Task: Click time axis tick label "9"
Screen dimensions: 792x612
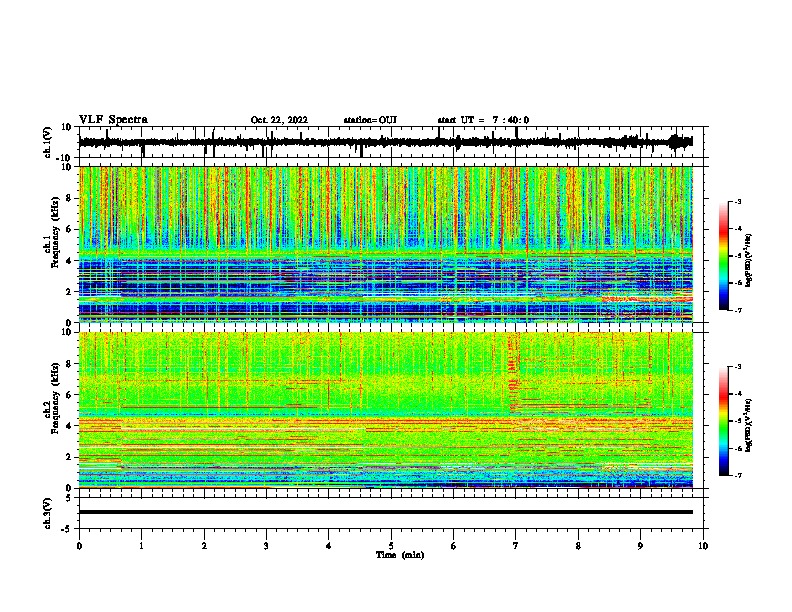Action: point(640,546)
